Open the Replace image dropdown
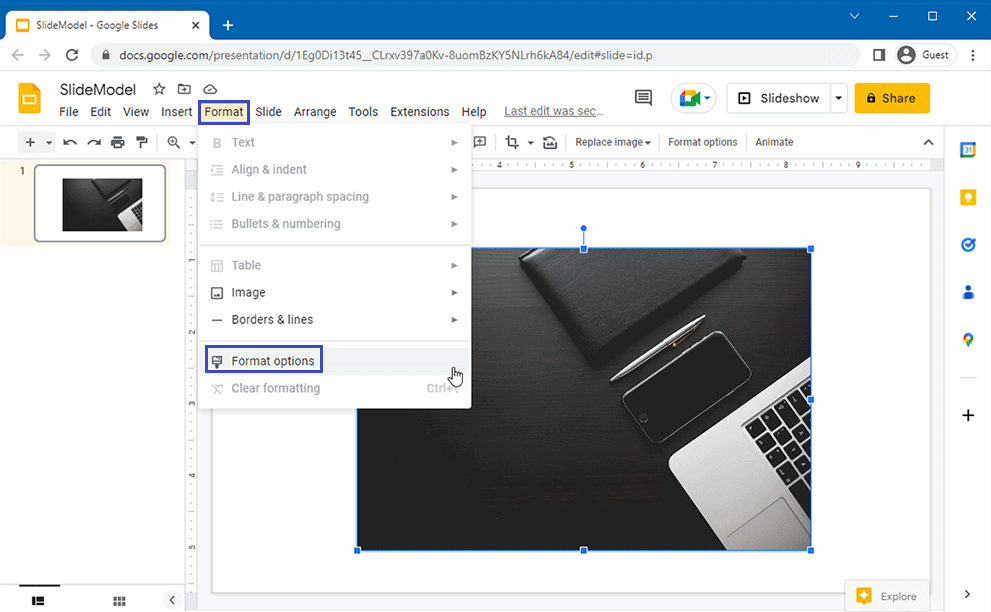The image size is (991, 612). 612,142
